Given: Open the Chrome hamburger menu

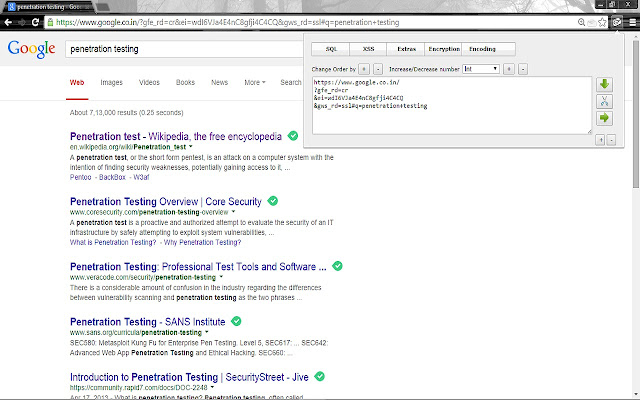Looking at the screenshot, I should tap(632, 22).
